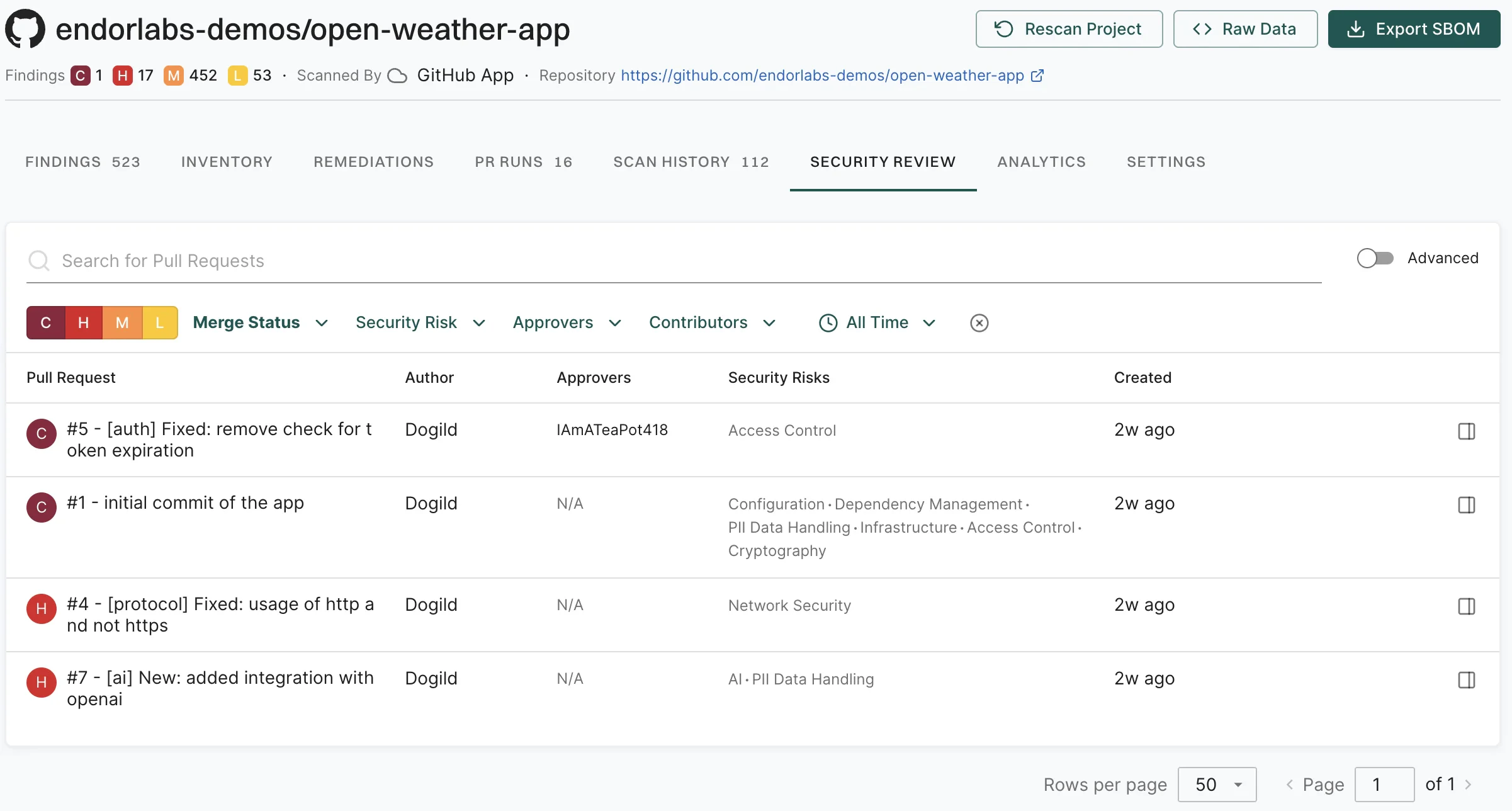The image size is (1512, 811).
Task: Open side panel for PR #1
Action: point(1466,505)
